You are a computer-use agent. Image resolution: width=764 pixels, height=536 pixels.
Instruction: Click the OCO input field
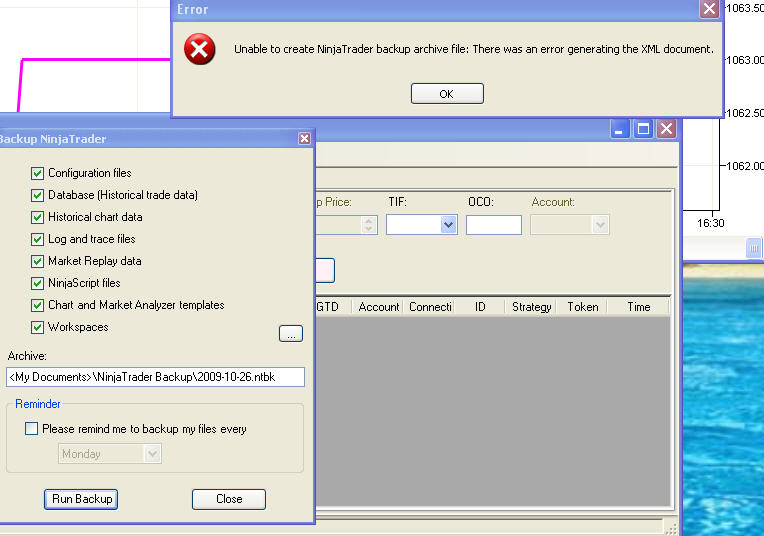494,225
